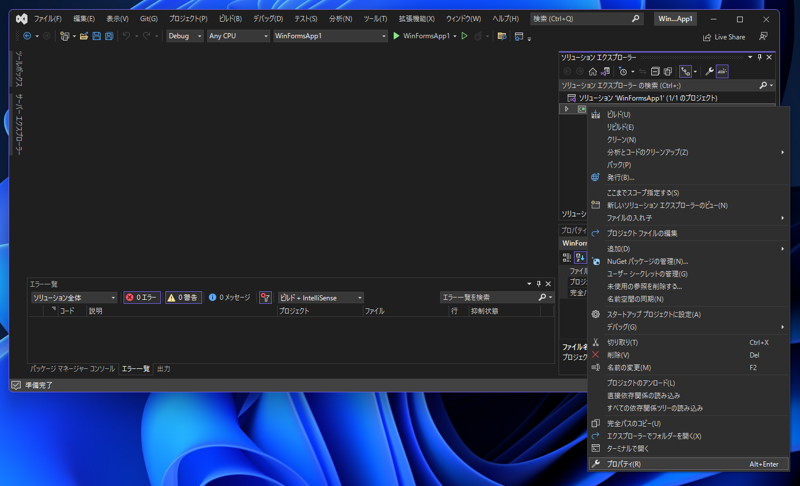Click the search magnifier in Solution Explorer
This screenshot has width=800, height=486.
point(763,85)
